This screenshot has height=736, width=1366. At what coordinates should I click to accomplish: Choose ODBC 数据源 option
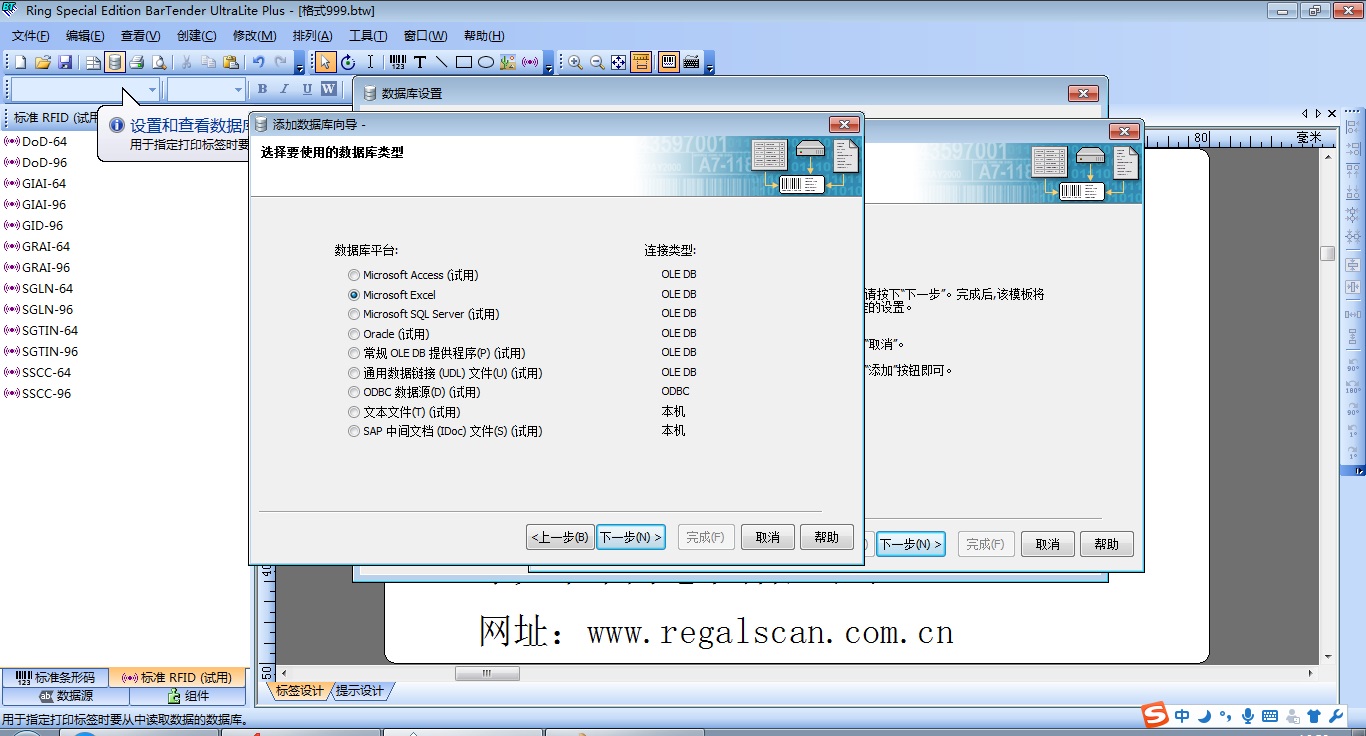414,392
